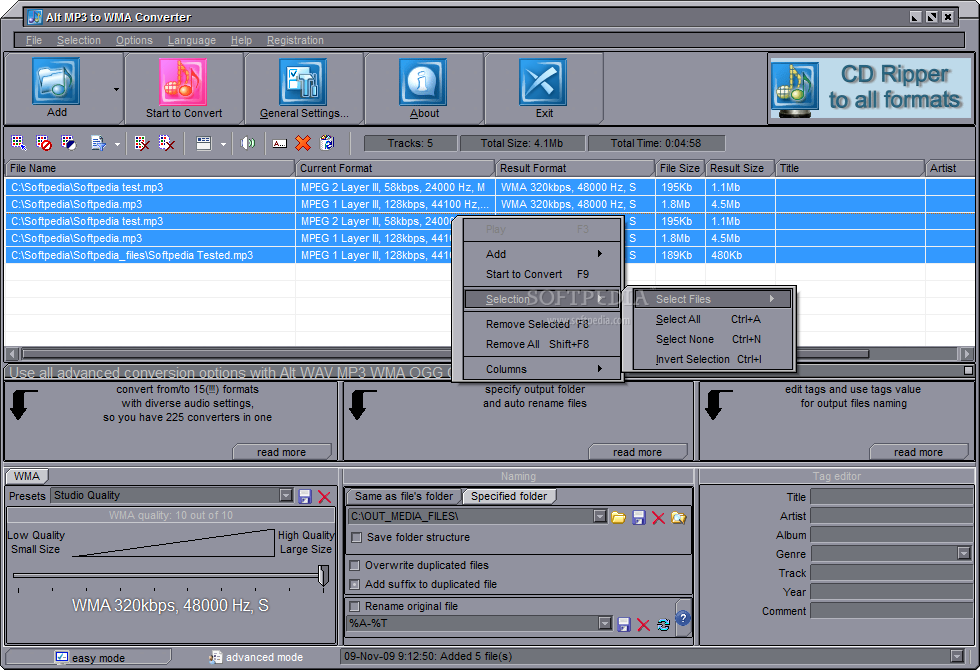Click the blue question mark help icon
The image size is (980, 670).
(683, 618)
